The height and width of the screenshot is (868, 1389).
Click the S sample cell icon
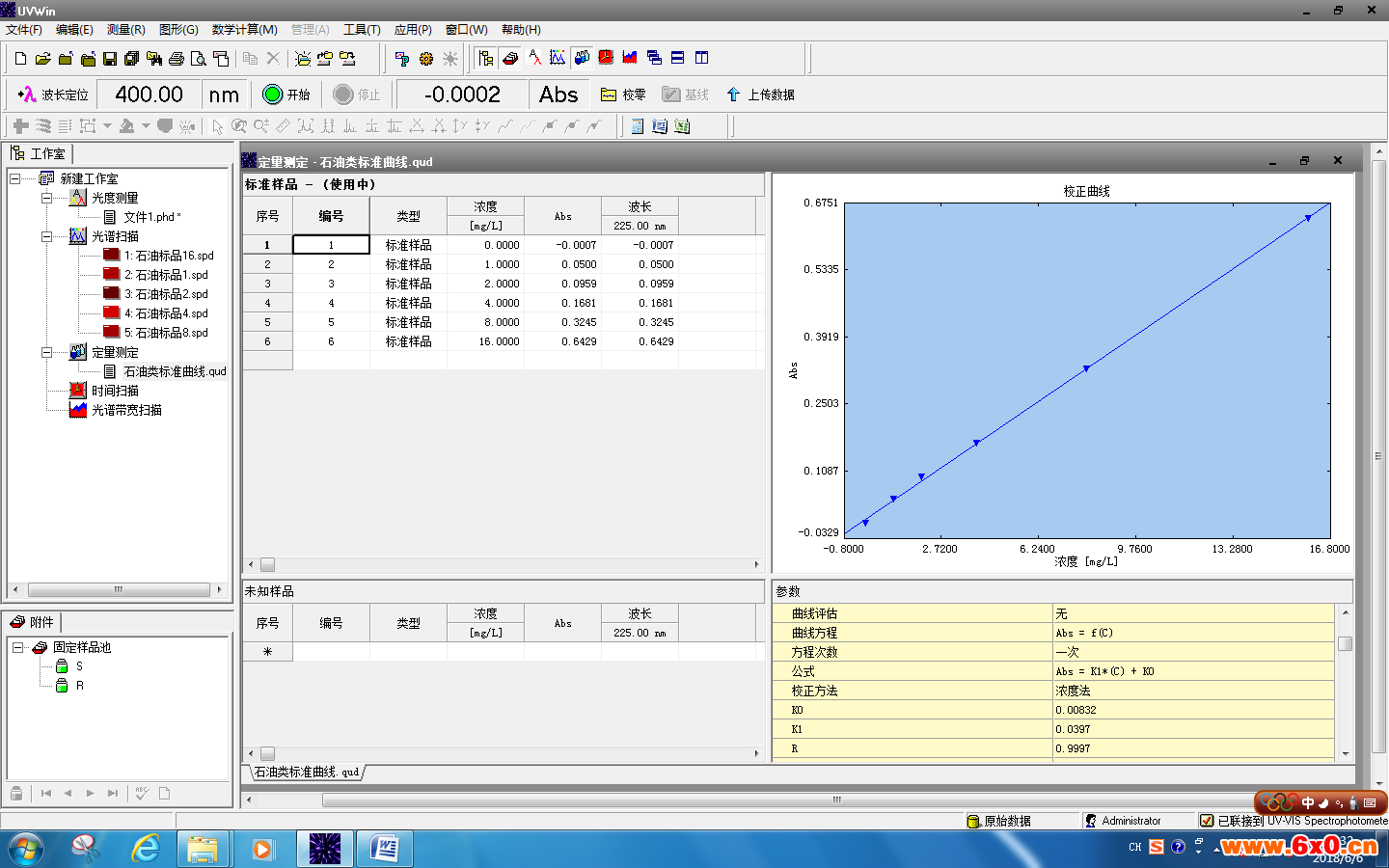point(62,666)
